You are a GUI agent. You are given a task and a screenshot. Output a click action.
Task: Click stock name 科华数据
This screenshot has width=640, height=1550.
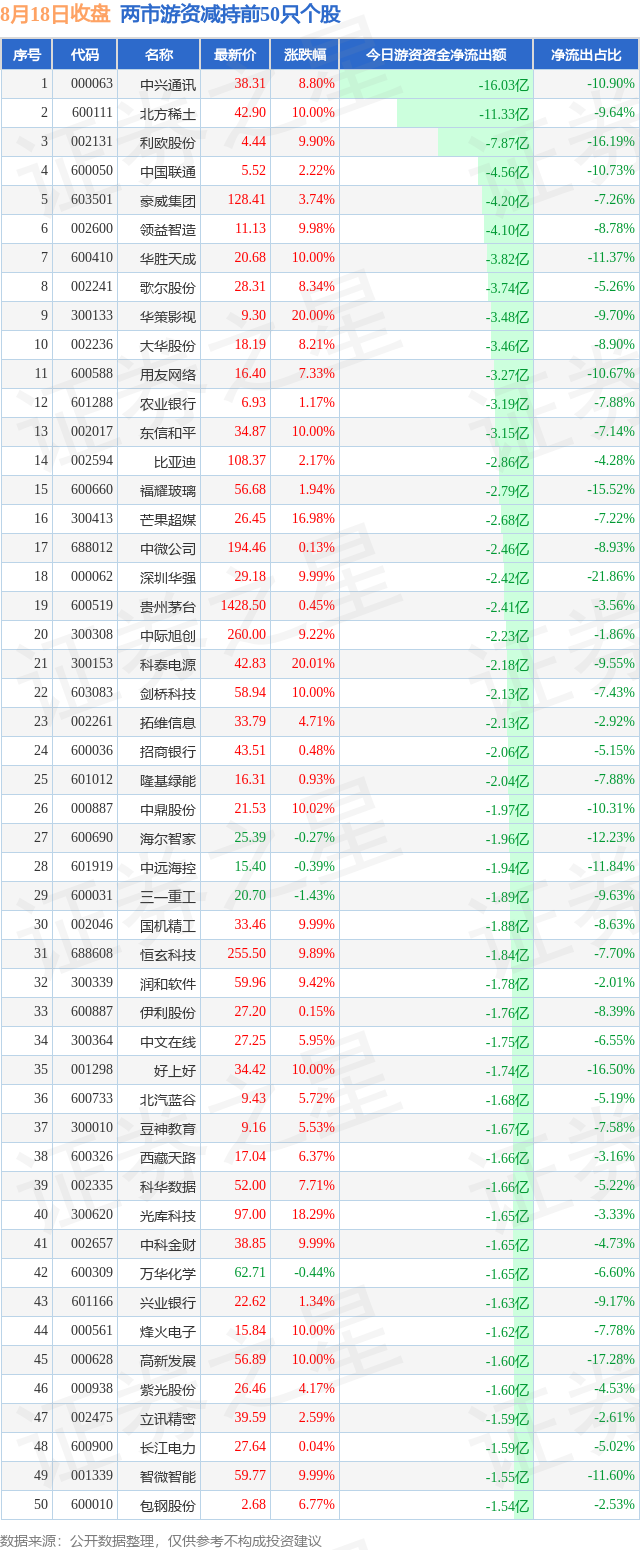click(168, 1187)
